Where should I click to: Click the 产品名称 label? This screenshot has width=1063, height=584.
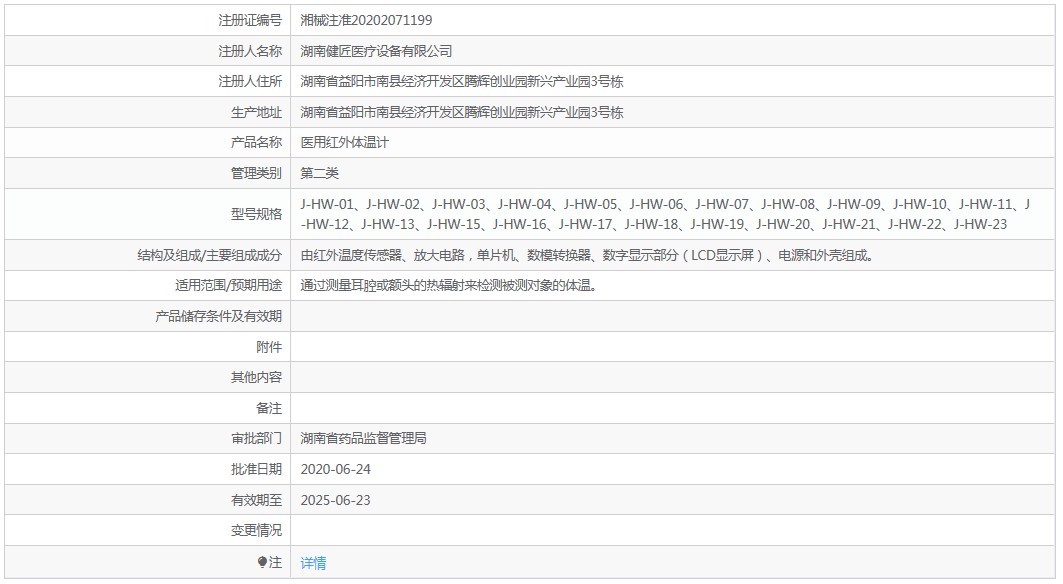click(256, 142)
